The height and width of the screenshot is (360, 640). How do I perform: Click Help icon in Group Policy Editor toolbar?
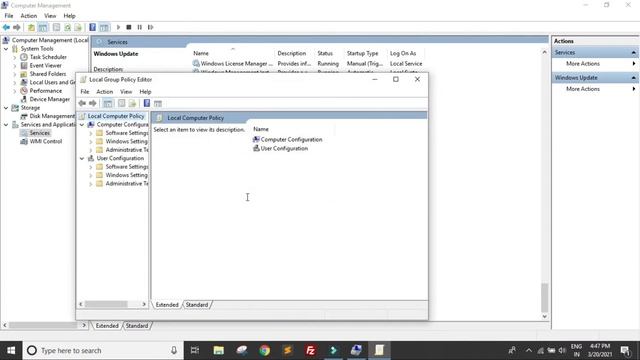click(x=147, y=103)
